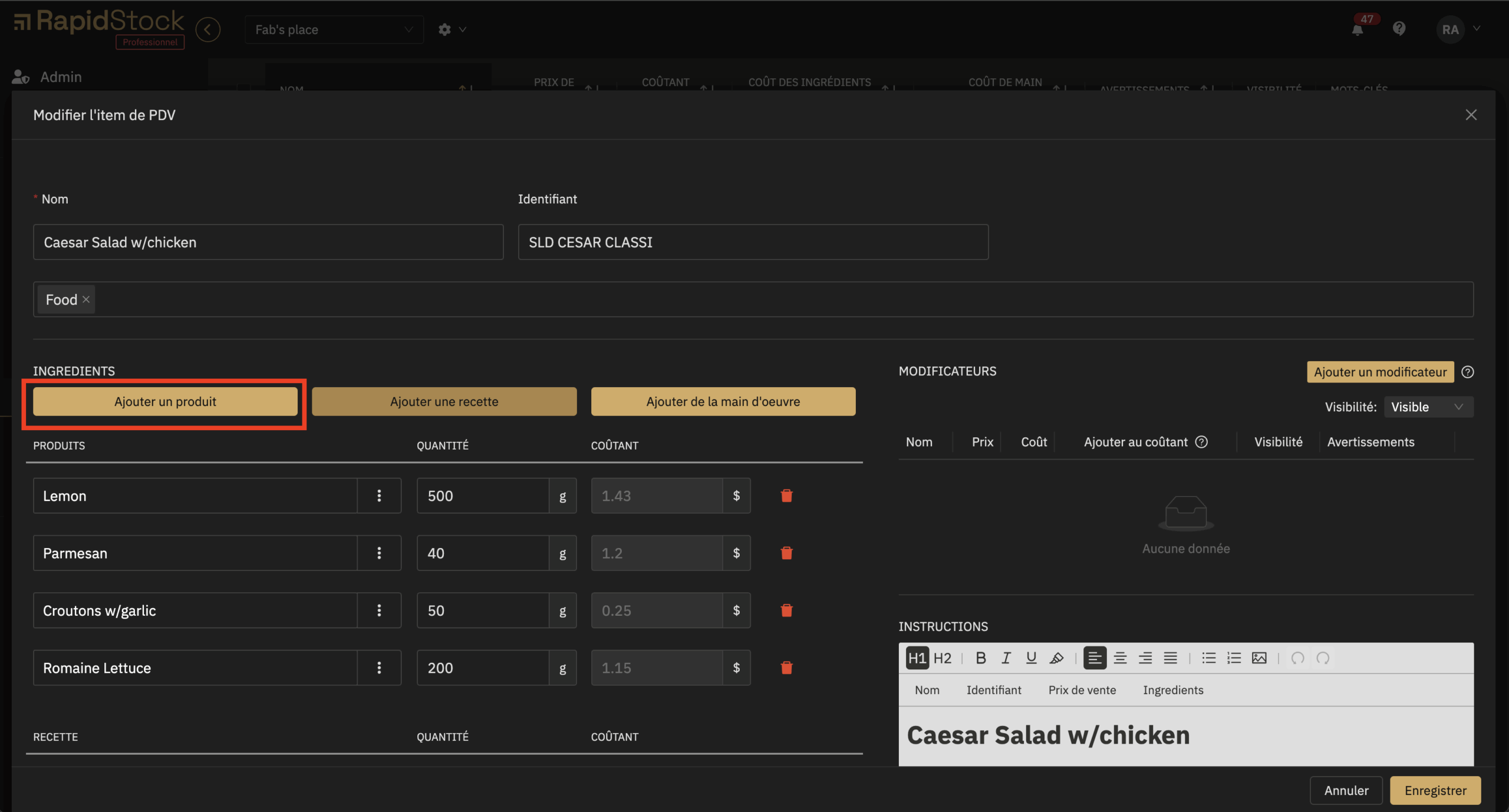Delete the Lemon ingredient row
The image size is (1509, 812).
786,496
